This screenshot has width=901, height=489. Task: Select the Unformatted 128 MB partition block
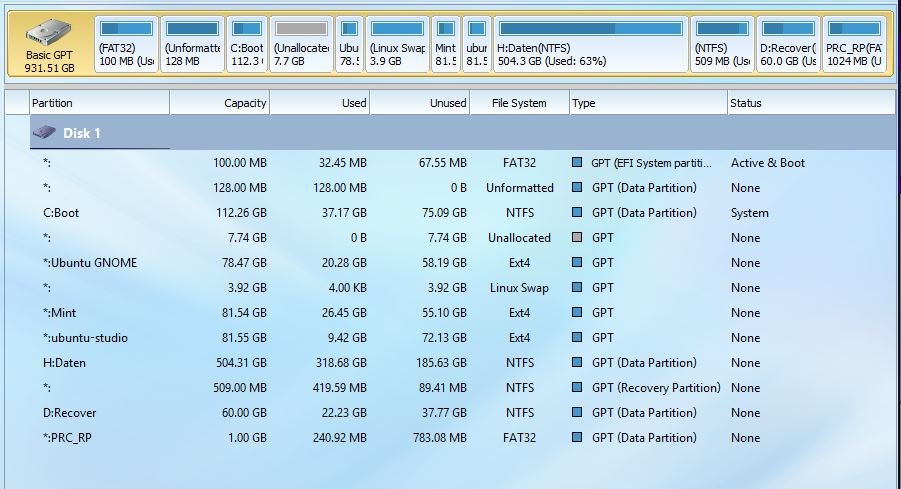(x=192, y=45)
